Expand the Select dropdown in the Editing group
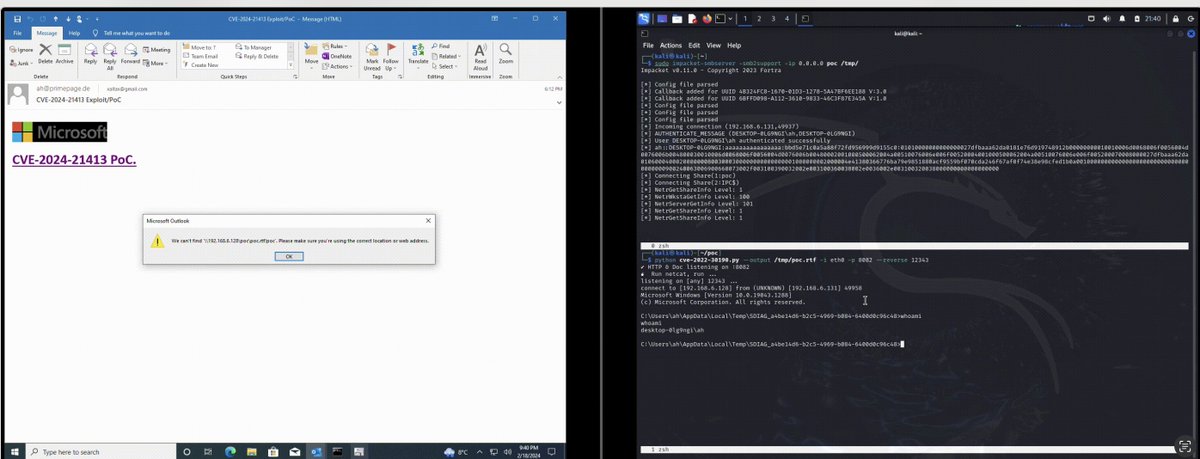Image resolution: width=1200 pixels, height=459 pixels. point(444,66)
